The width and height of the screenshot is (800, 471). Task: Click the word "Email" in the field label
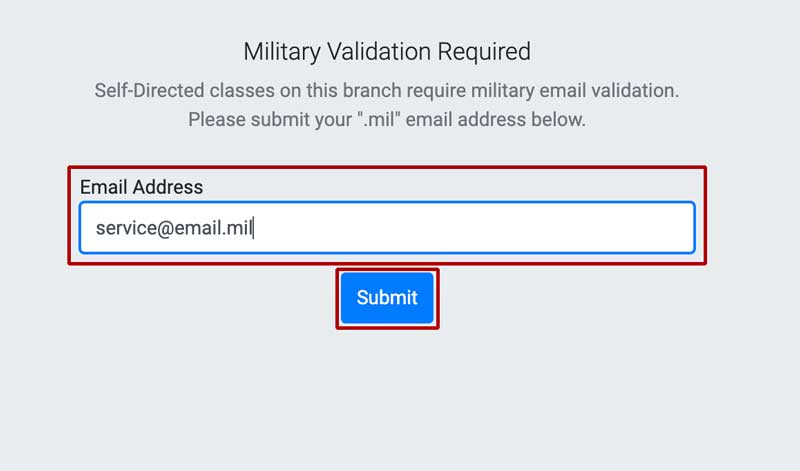pyautogui.click(x=102, y=187)
